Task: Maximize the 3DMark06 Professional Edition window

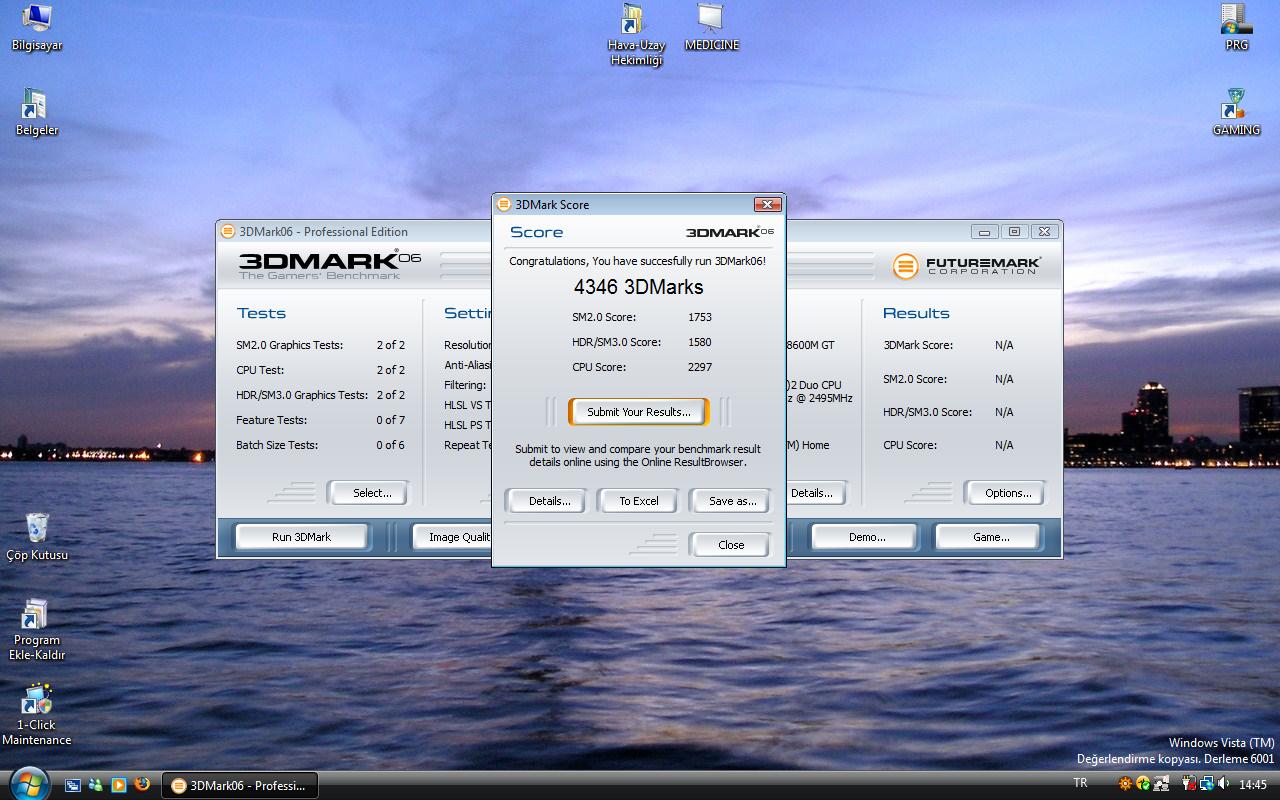Action: pos(1014,231)
